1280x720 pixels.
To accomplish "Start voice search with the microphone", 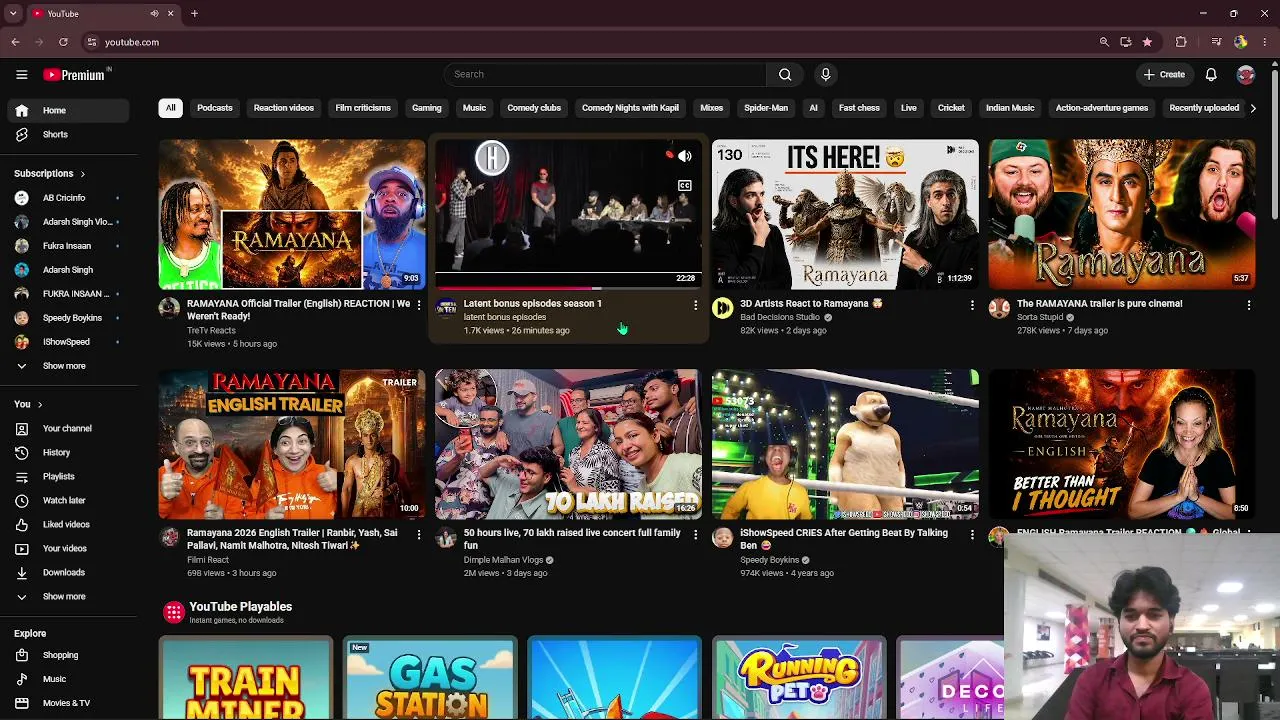I will click(x=825, y=74).
